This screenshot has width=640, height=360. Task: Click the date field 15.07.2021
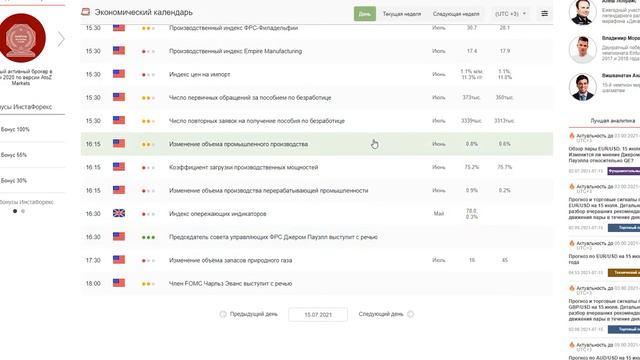pyautogui.click(x=318, y=315)
